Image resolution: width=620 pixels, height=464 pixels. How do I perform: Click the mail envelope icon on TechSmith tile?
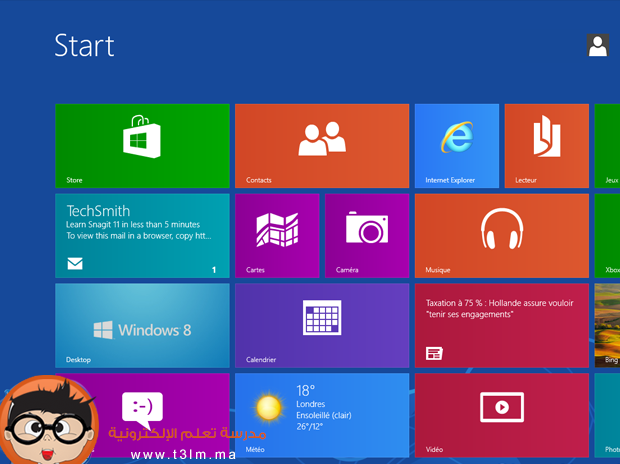(x=75, y=263)
